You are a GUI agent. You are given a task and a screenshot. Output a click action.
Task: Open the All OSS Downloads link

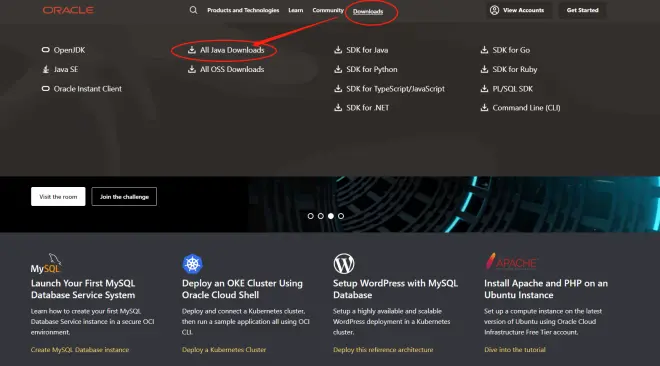[232, 69]
